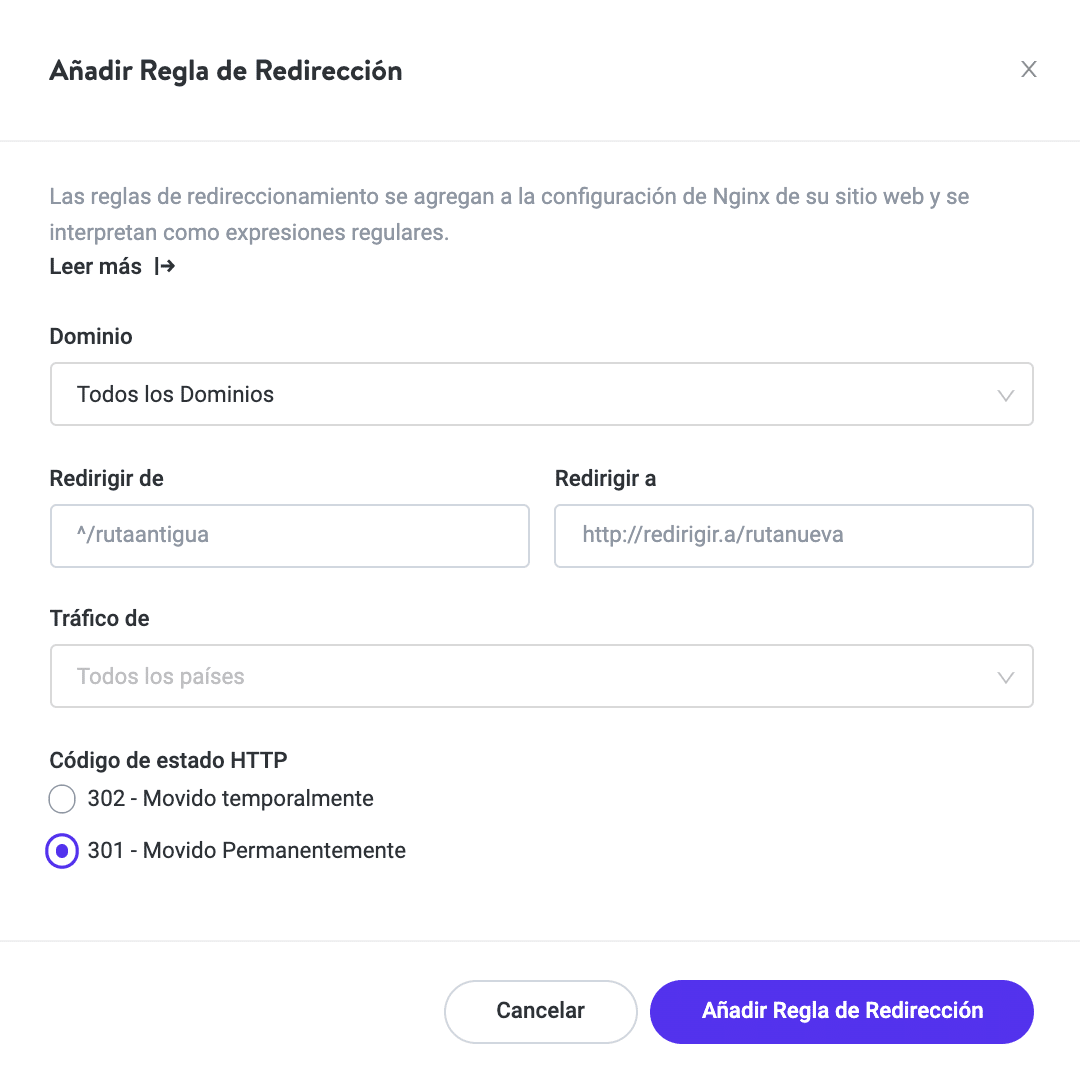Focus the Redirigir a URL field
The width and height of the screenshot is (1080, 1078).
pyautogui.click(x=793, y=536)
